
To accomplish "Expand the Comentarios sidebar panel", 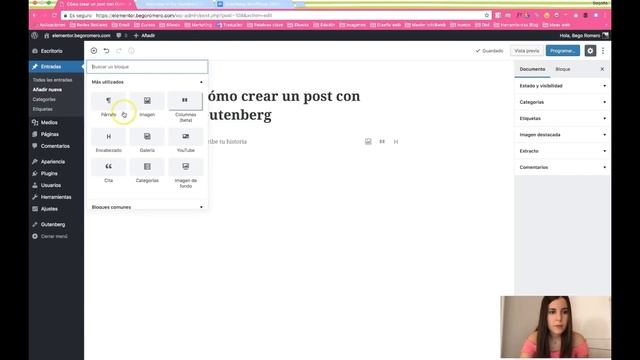I will (x=562, y=167).
